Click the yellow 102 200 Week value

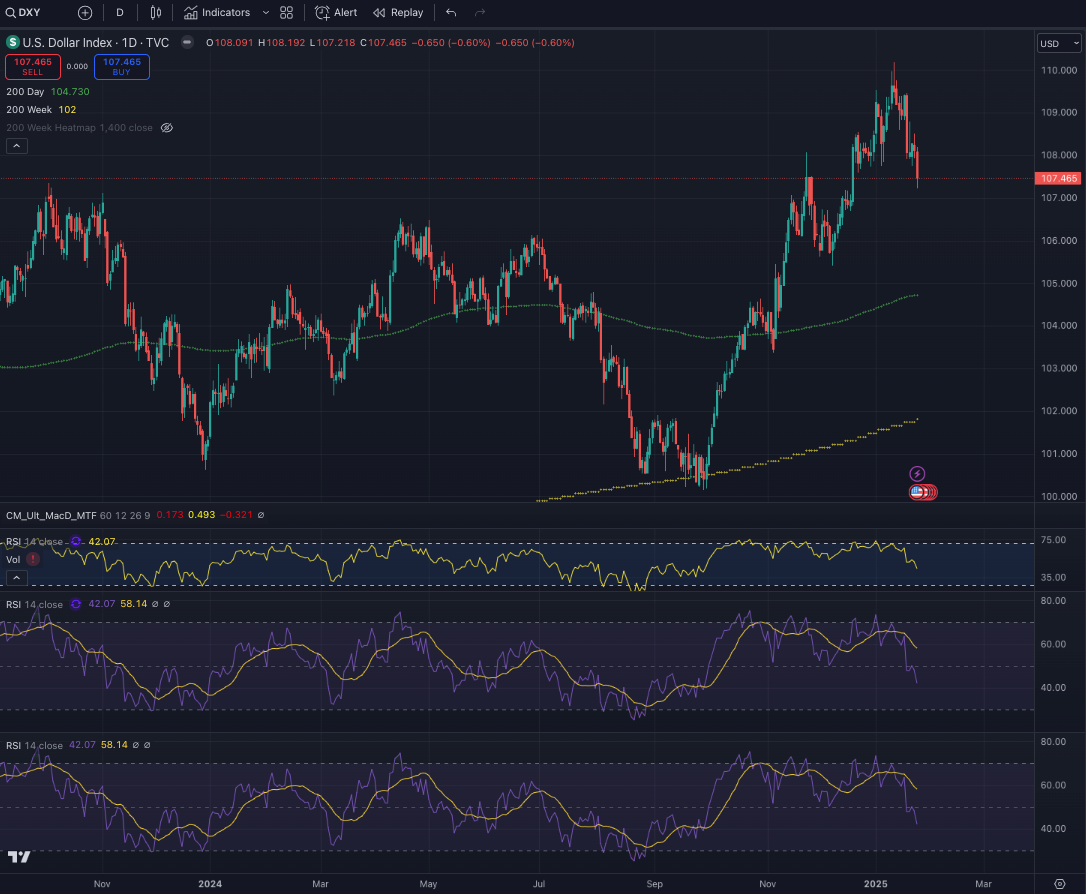tap(67, 109)
